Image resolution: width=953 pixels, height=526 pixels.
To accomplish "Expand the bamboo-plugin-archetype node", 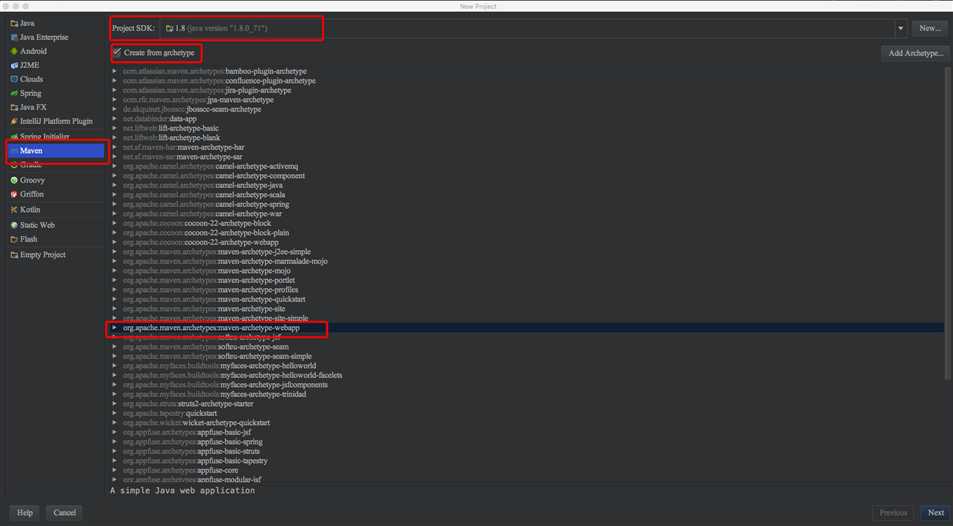I will (x=114, y=71).
